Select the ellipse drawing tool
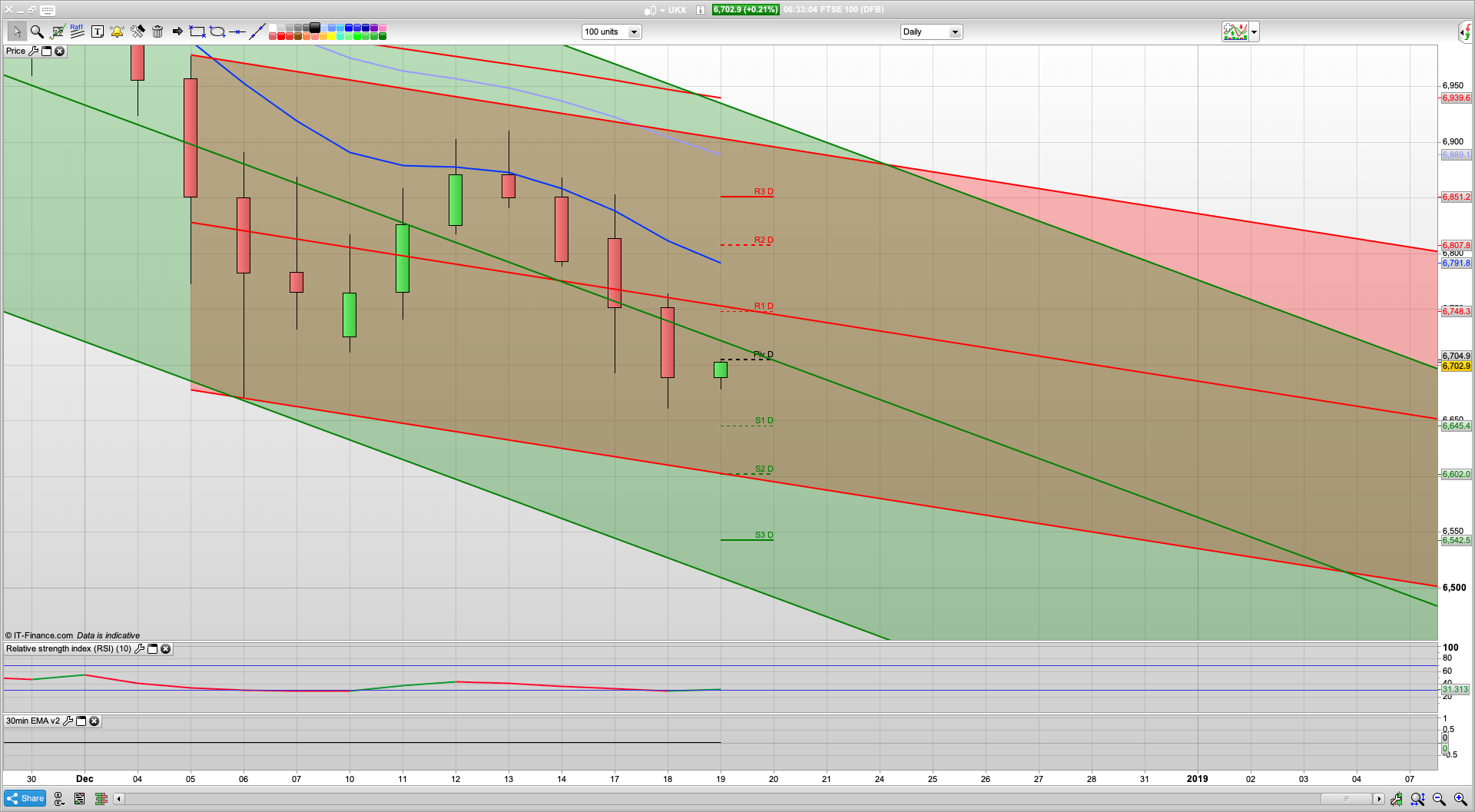This screenshot has width=1475, height=812. click(x=217, y=31)
